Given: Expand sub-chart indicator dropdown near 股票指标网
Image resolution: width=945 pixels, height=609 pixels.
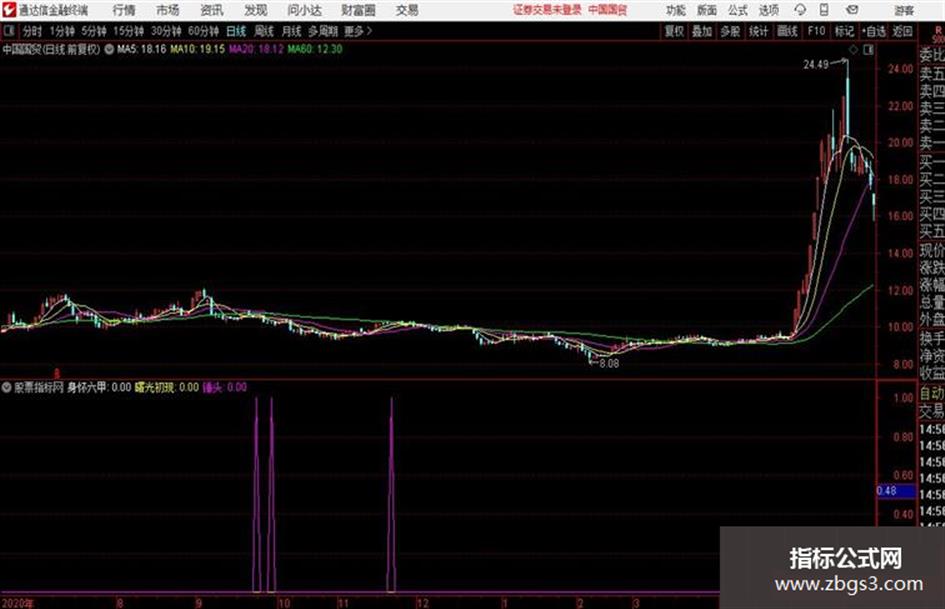Looking at the screenshot, I should [x=7, y=387].
